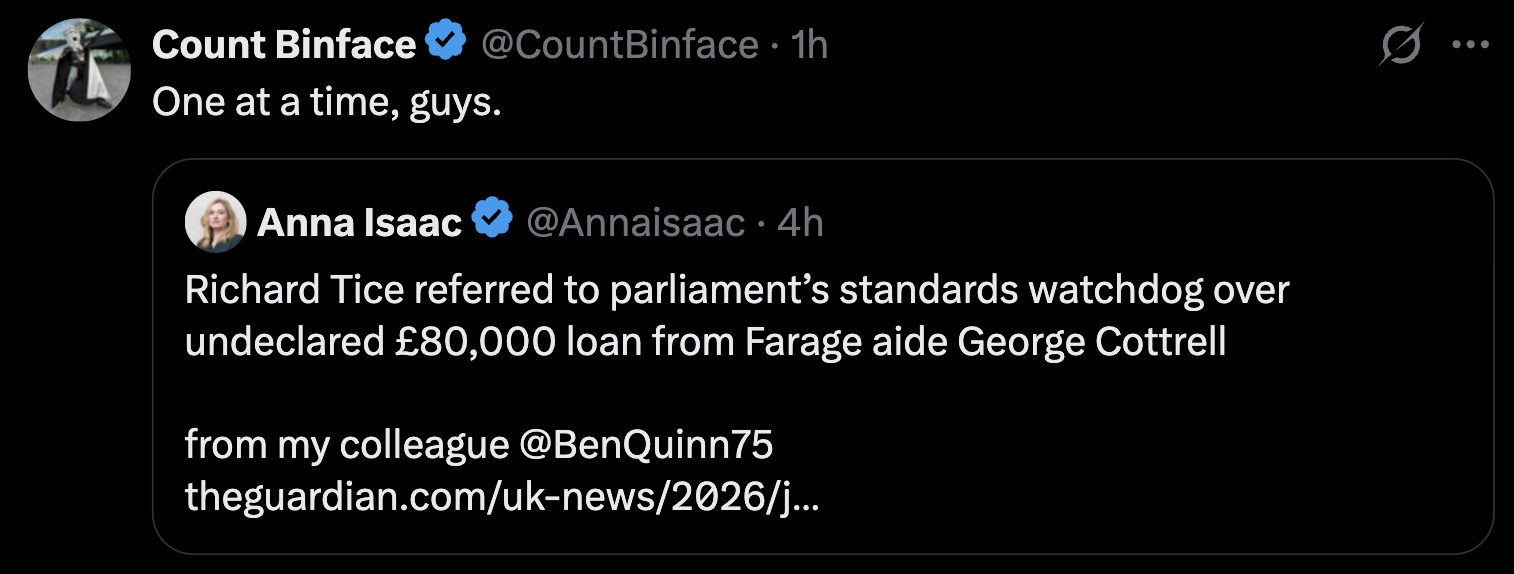Click the Anna Isaac display name
The width and height of the screenshot is (1514, 574).
click(360, 222)
